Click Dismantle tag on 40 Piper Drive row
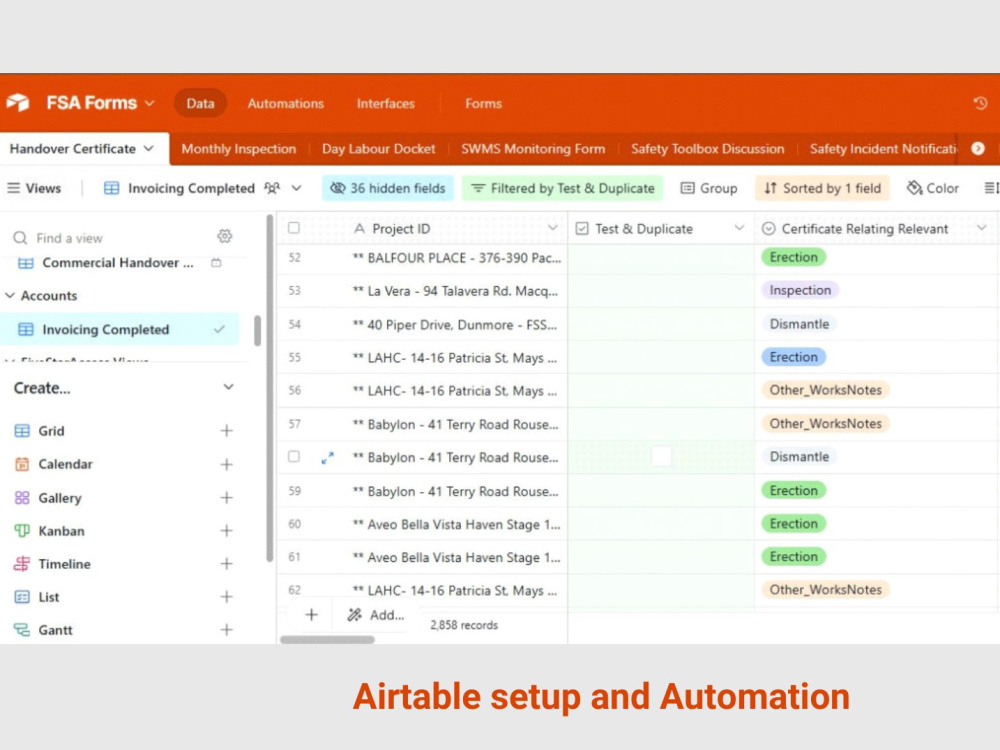Image resolution: width=1000 pixels, height=750 pixels. click(799, 324)
